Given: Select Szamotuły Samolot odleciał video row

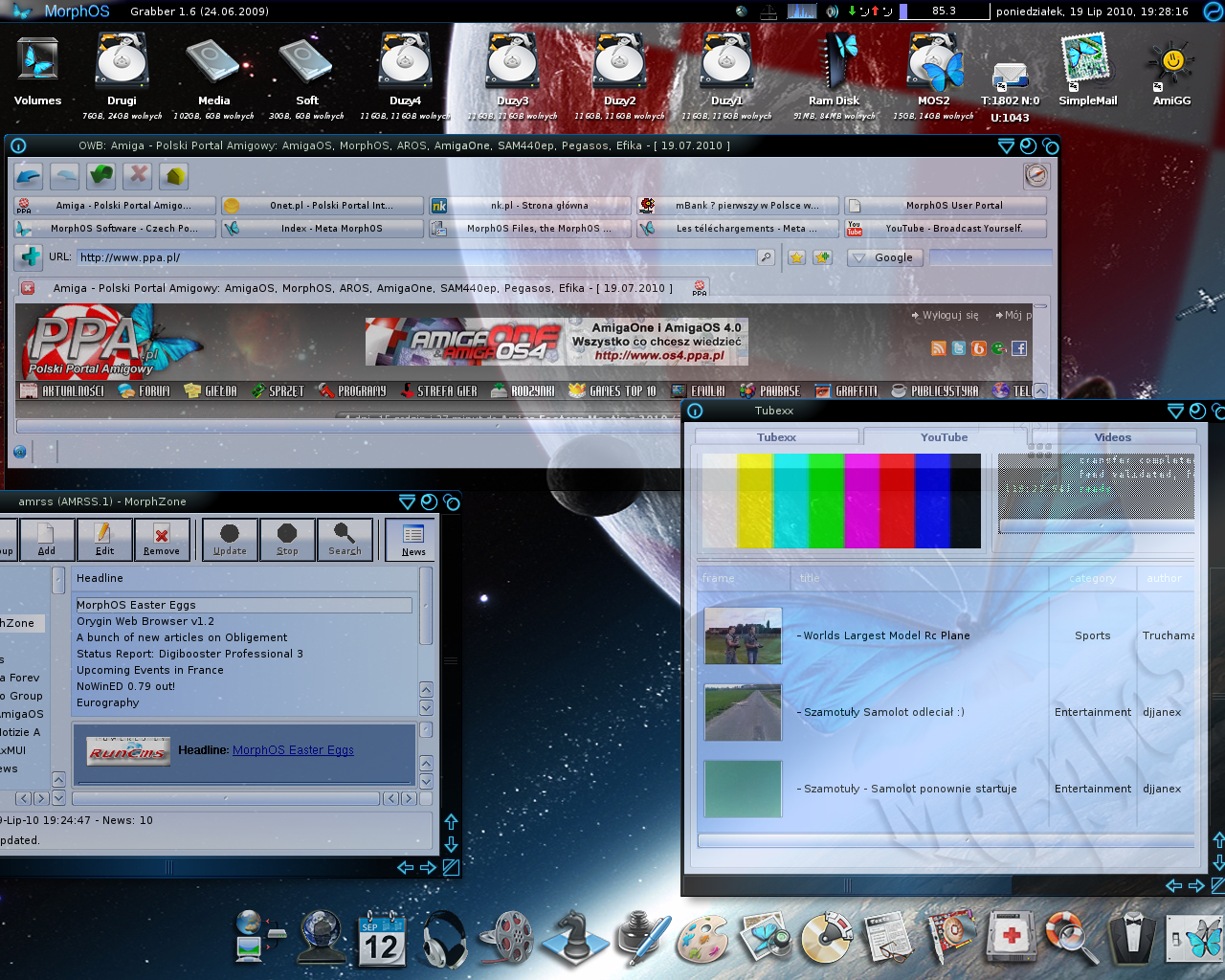Looking at the screenshot, I should click(946, 712).
